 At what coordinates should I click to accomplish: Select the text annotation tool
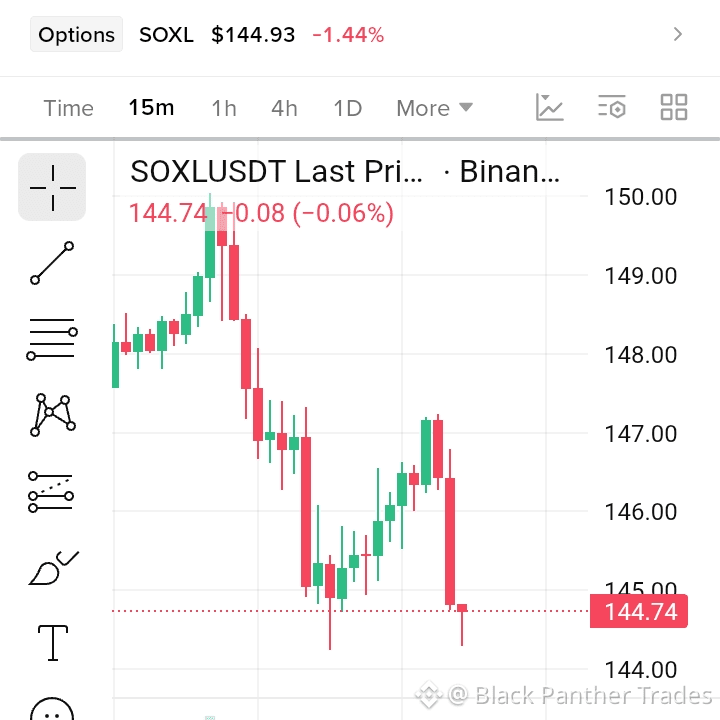(53, 643)
